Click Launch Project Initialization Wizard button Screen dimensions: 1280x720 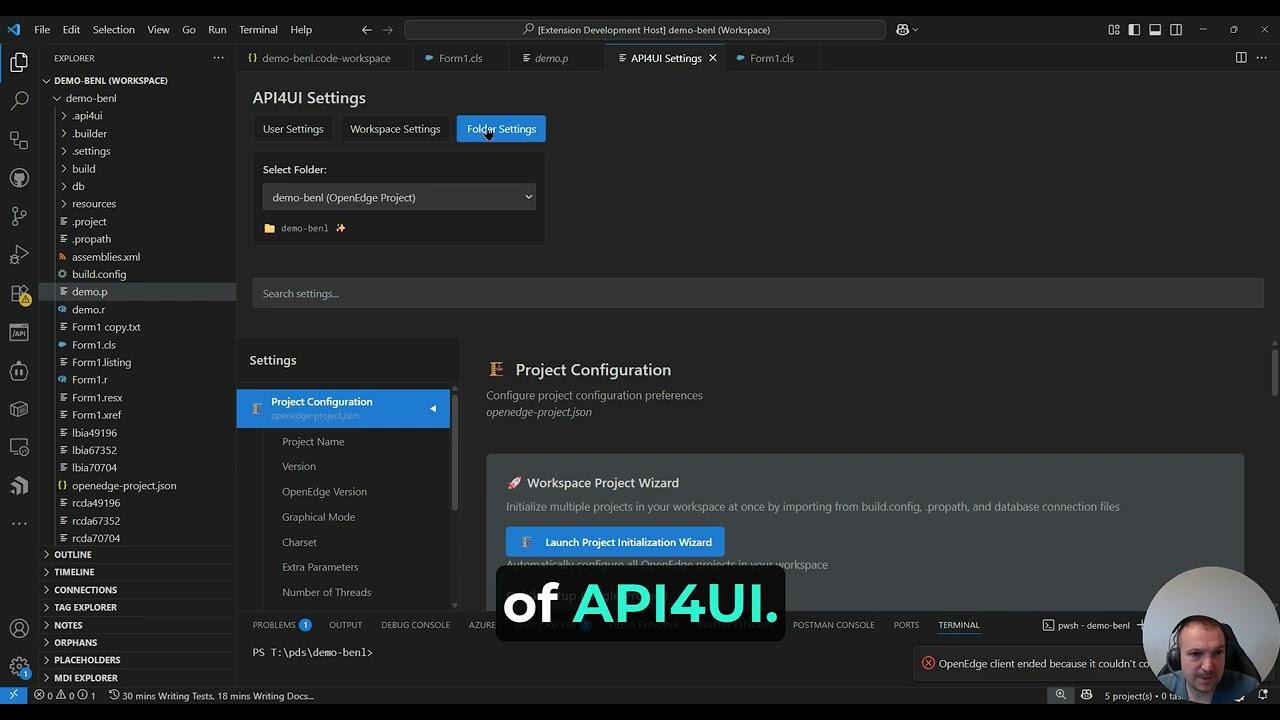(615, 542)
